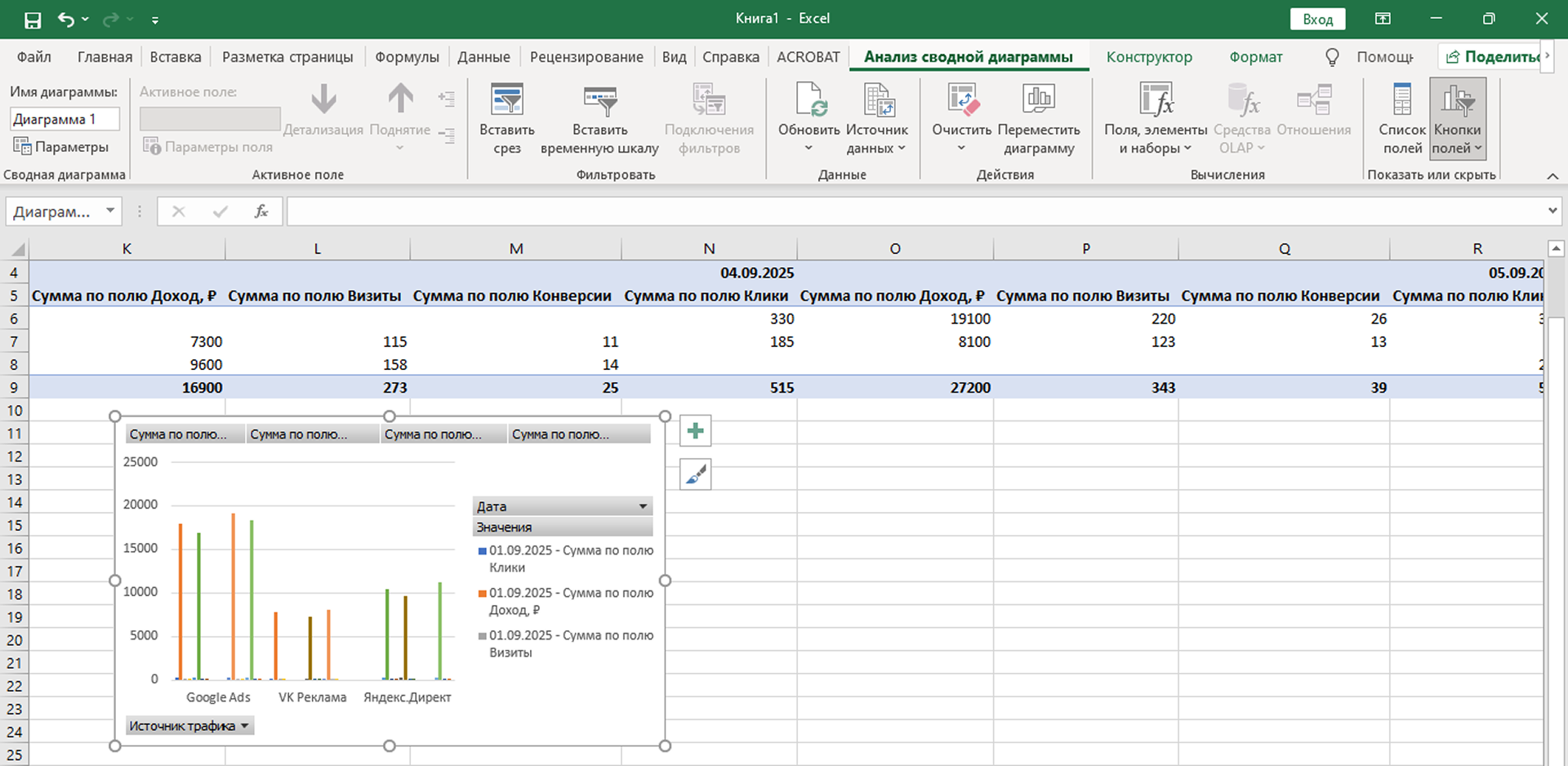1568x766 pixels.
Task: Click the Параметры options button
Action: 62,147
